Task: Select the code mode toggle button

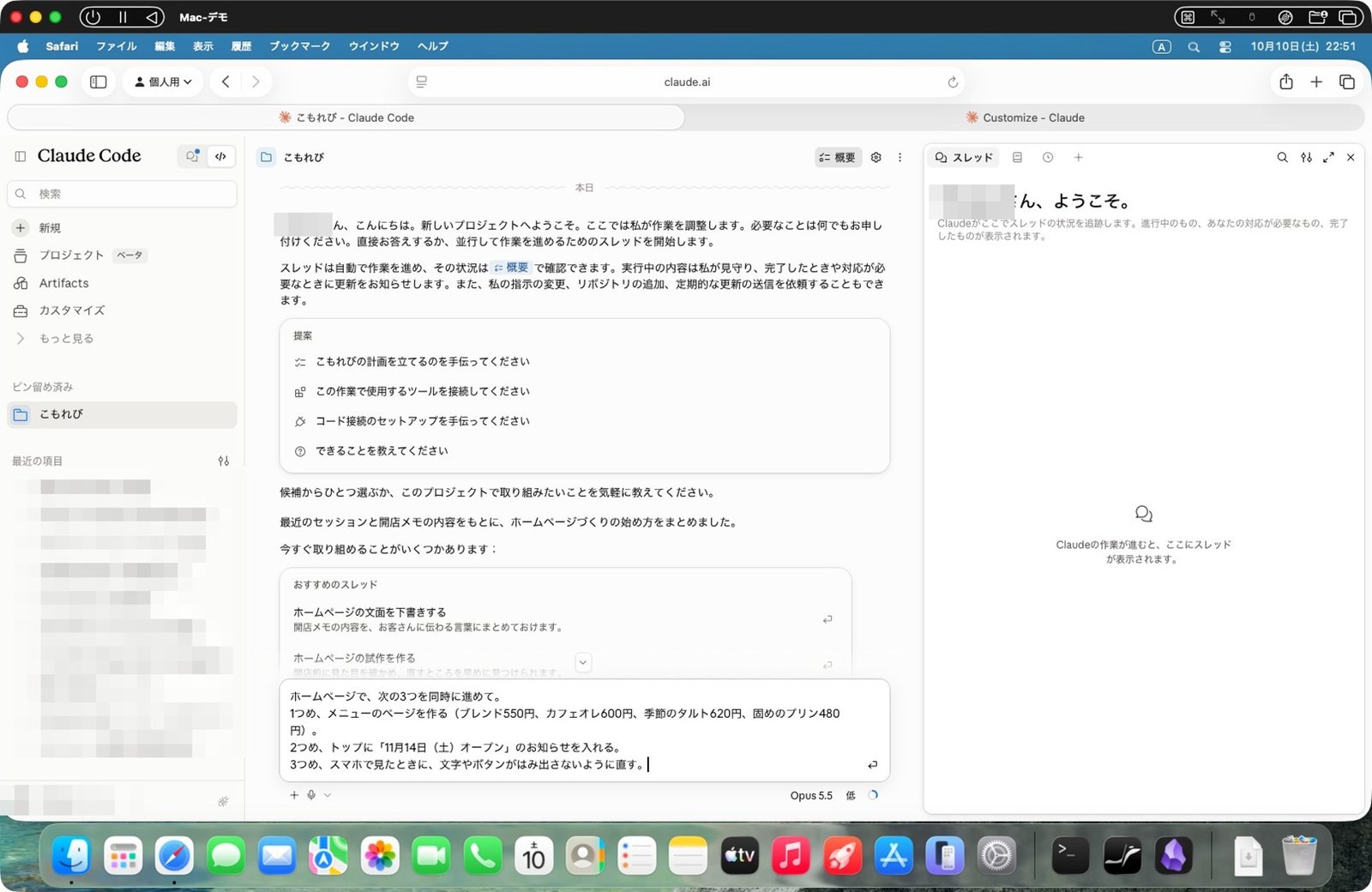Action: 220,156
